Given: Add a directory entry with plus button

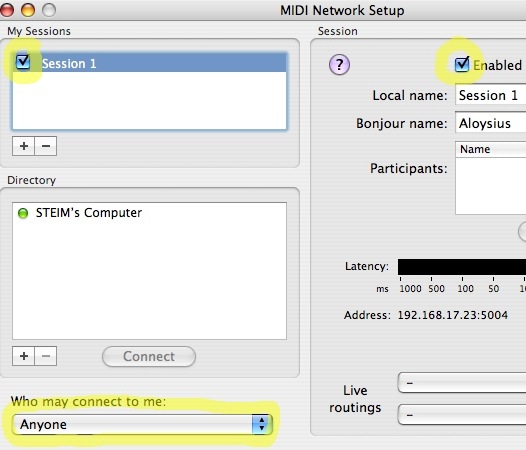Looking at the screenshot, I should [x=23, y=356].
